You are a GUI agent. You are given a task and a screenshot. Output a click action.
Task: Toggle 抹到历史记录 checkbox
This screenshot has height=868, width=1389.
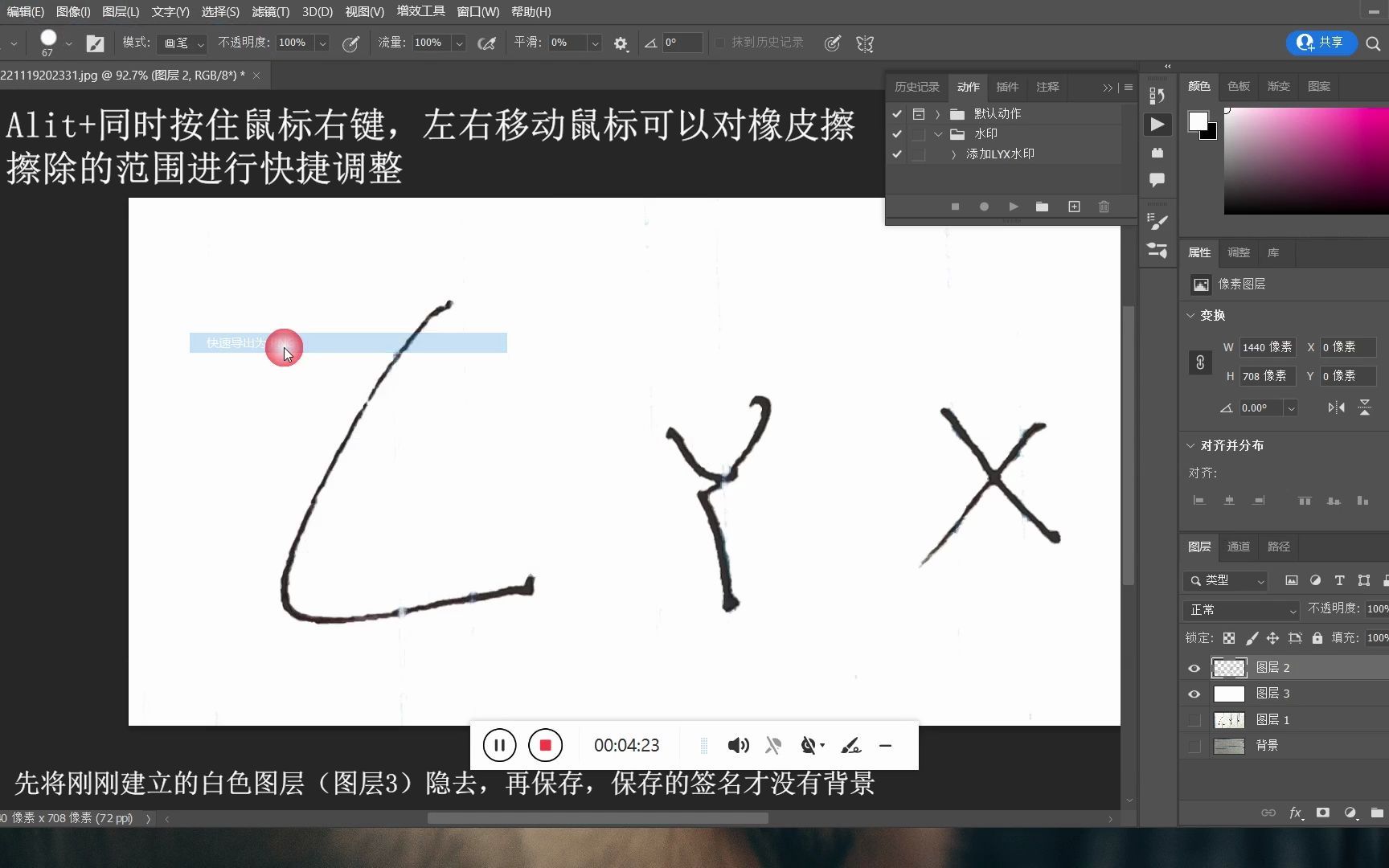tap(719, 43)
